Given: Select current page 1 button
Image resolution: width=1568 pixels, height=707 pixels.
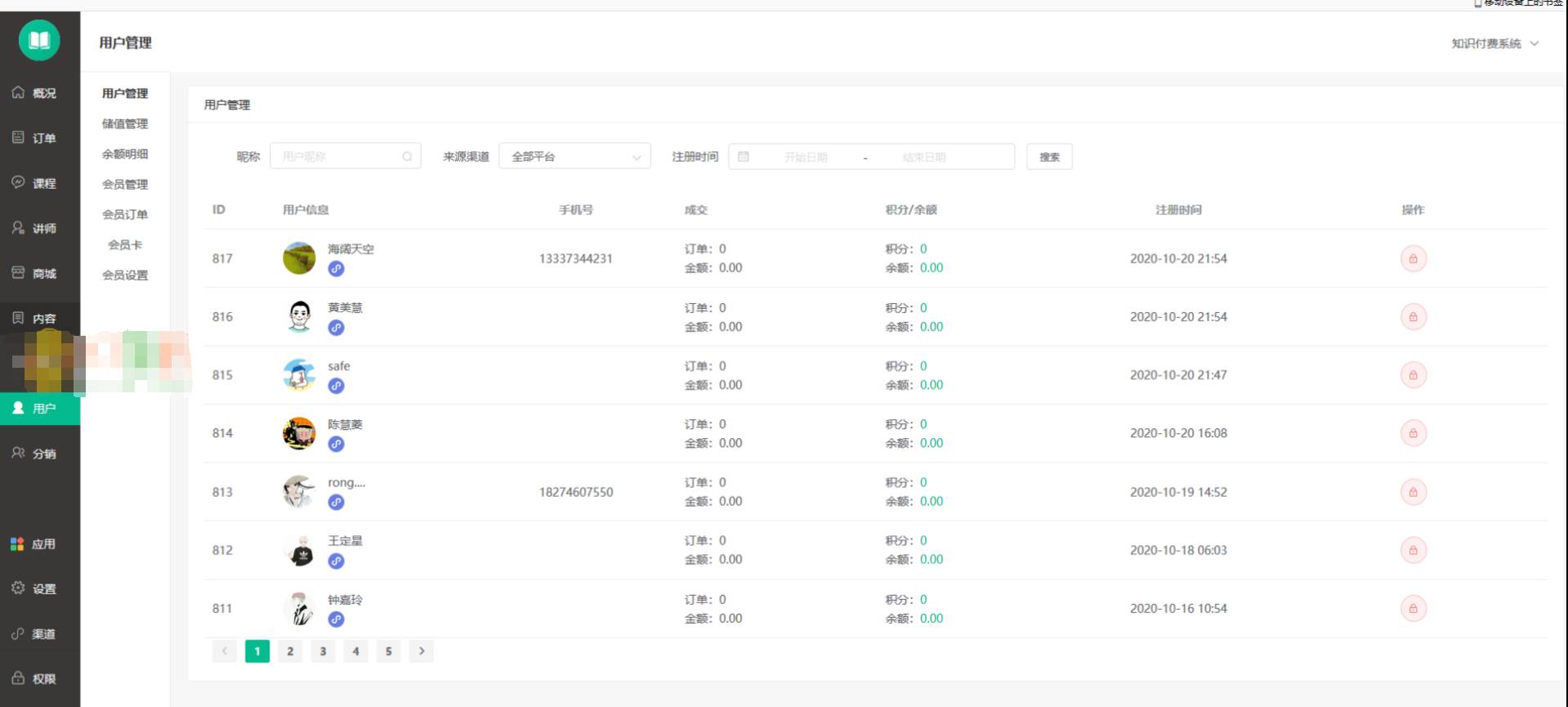Looking at the screenshot, I should [257, 651].
